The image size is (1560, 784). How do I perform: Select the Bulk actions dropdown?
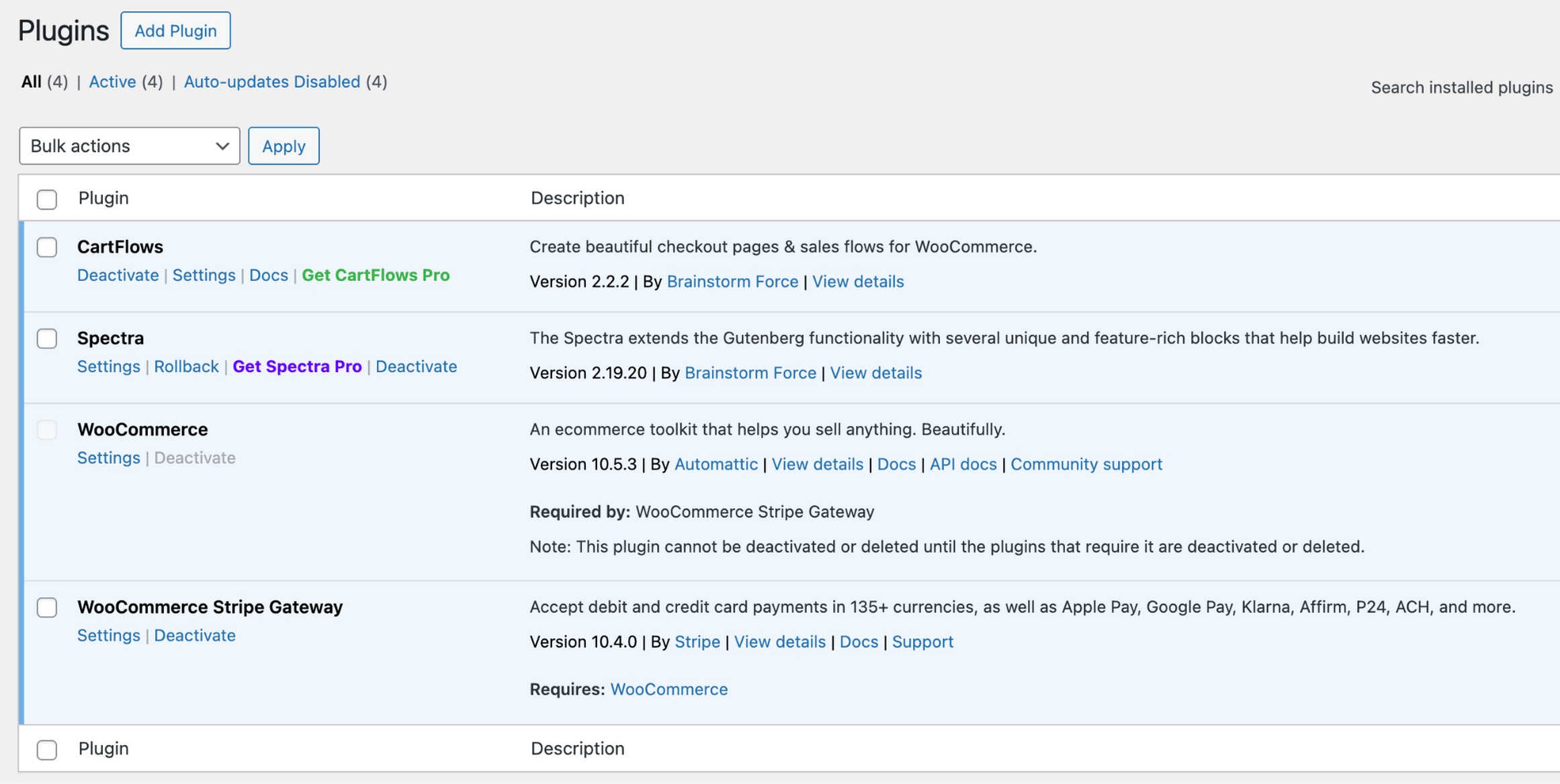[129, 146]
